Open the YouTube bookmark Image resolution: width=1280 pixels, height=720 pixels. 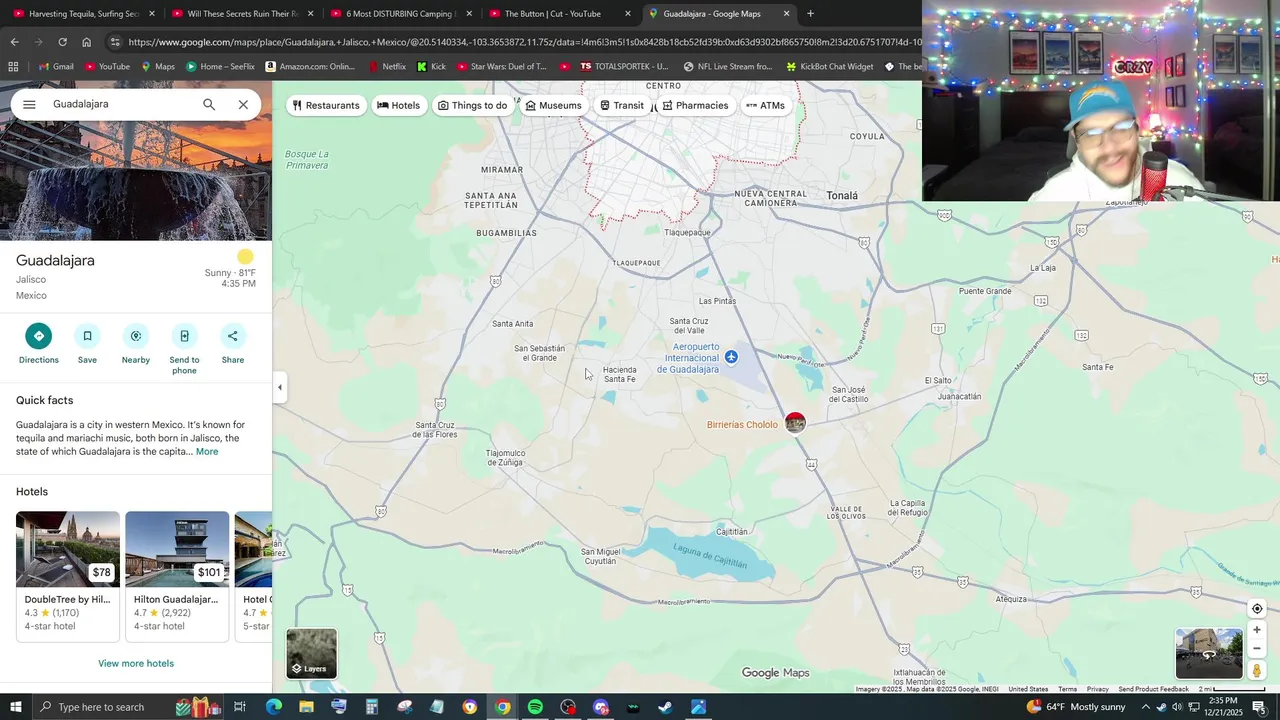pyautogui.click(x=107, y=67)
